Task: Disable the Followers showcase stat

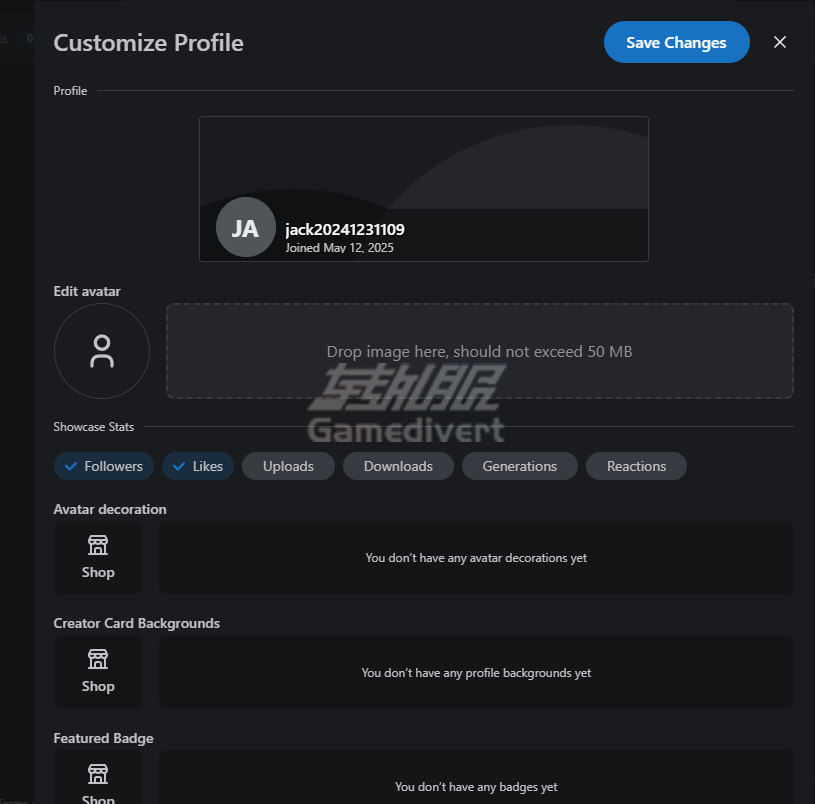Action: click(x=104, y=466)
